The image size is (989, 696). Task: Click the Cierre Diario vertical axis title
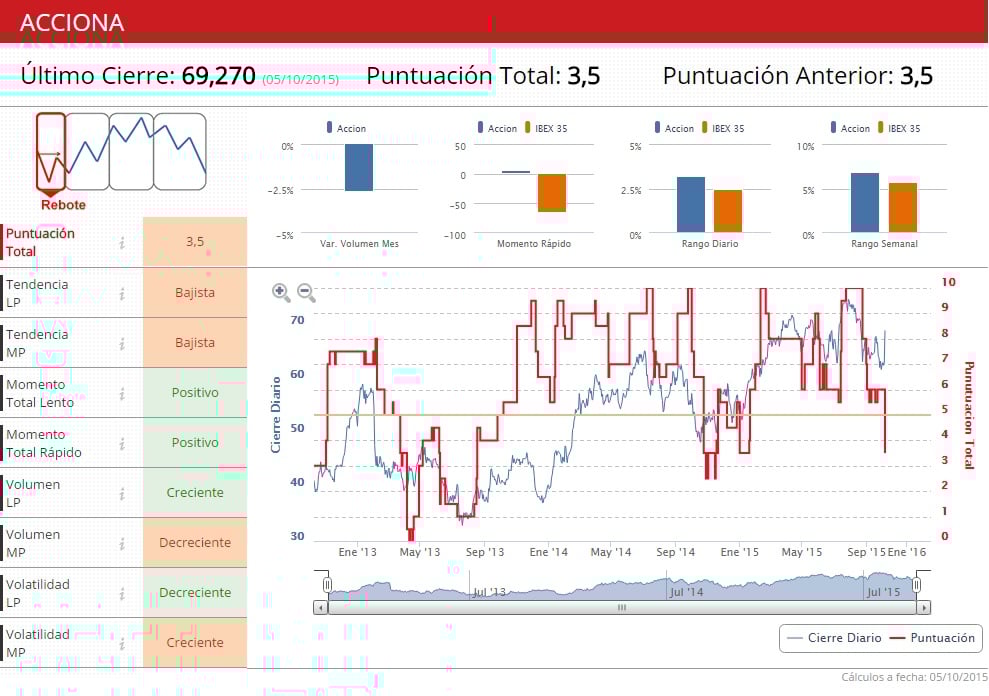276,415
